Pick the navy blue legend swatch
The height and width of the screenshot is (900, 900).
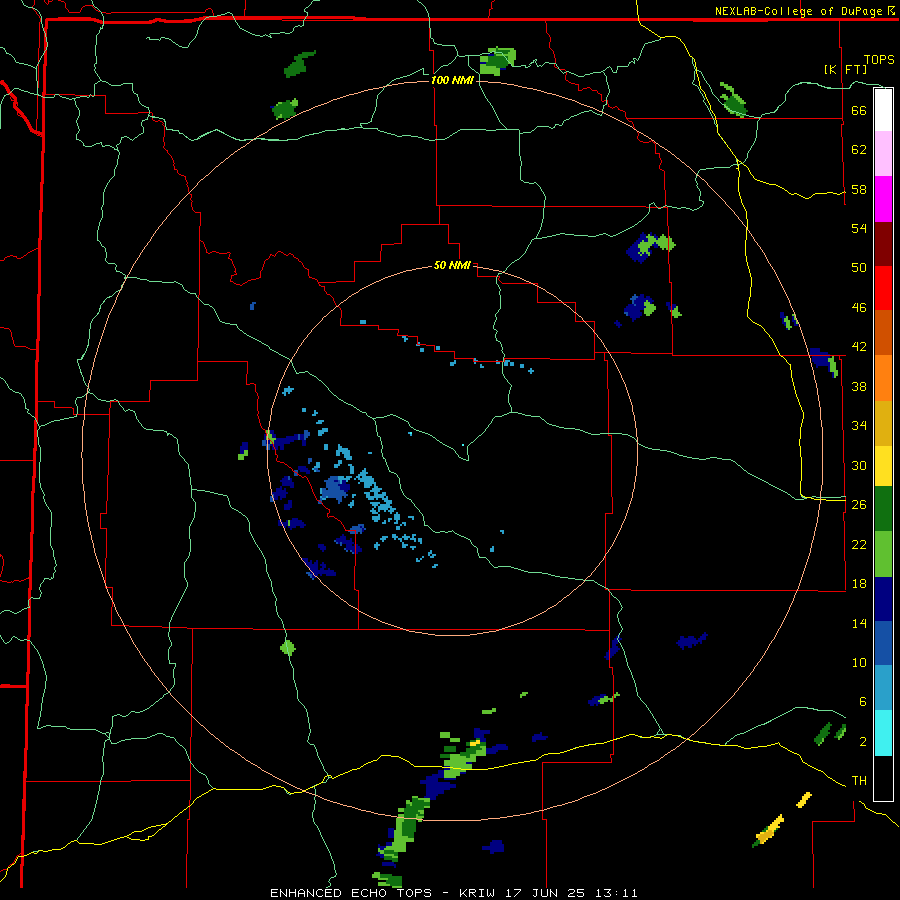pyautogui.click(x=883, y=599)
